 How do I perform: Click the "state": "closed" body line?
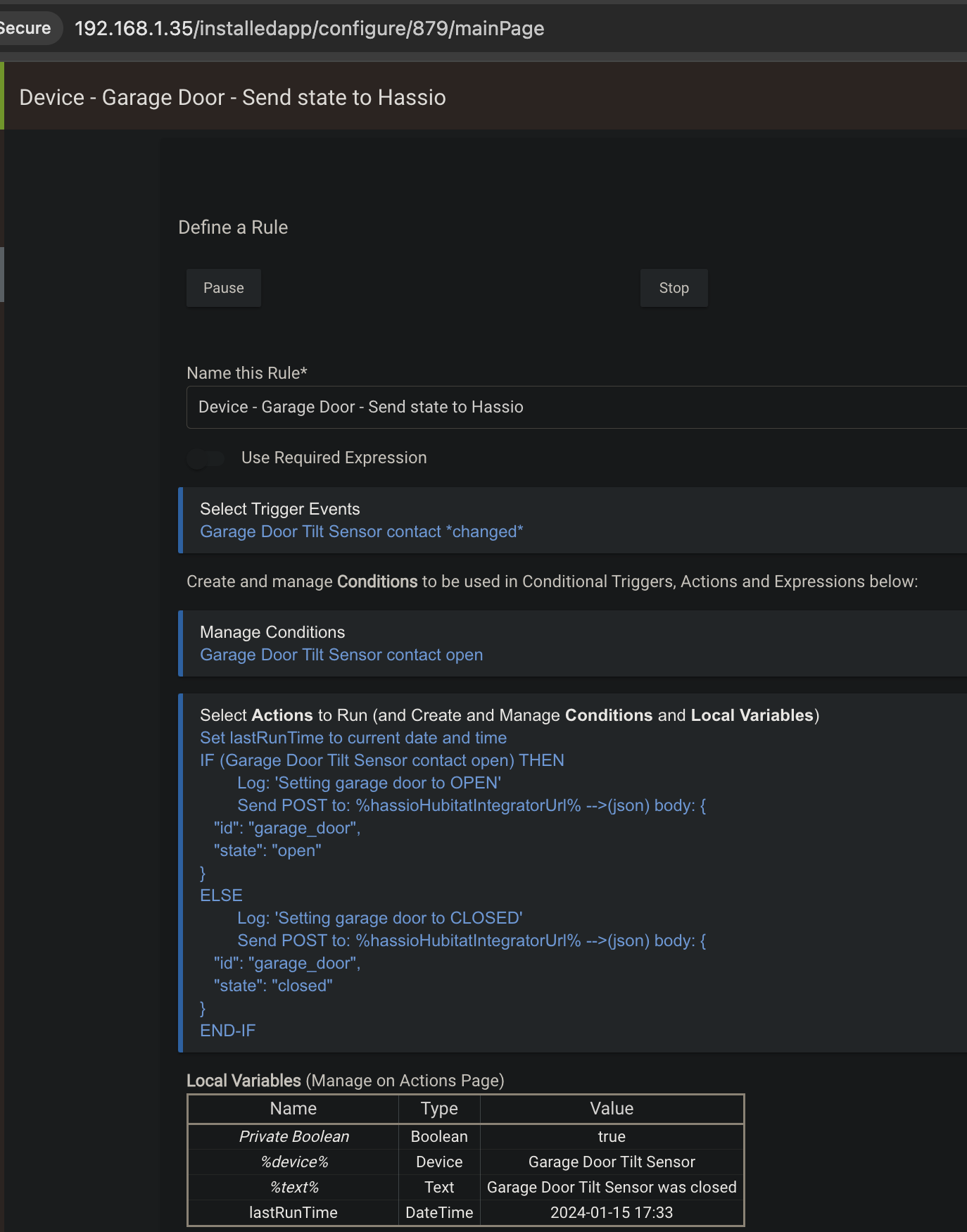pyautogui.click(x=273, y=986)
